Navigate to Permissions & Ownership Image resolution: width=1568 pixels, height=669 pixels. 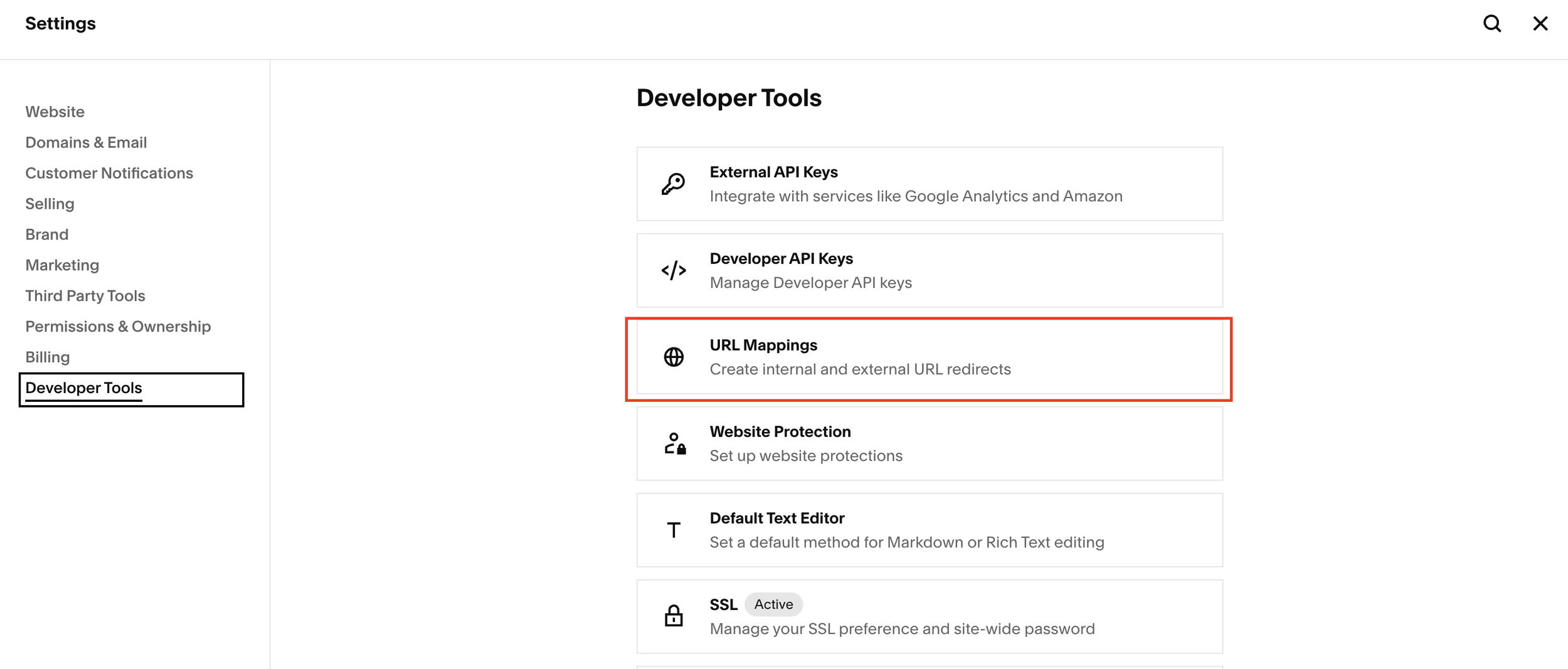tap(118, 326)
